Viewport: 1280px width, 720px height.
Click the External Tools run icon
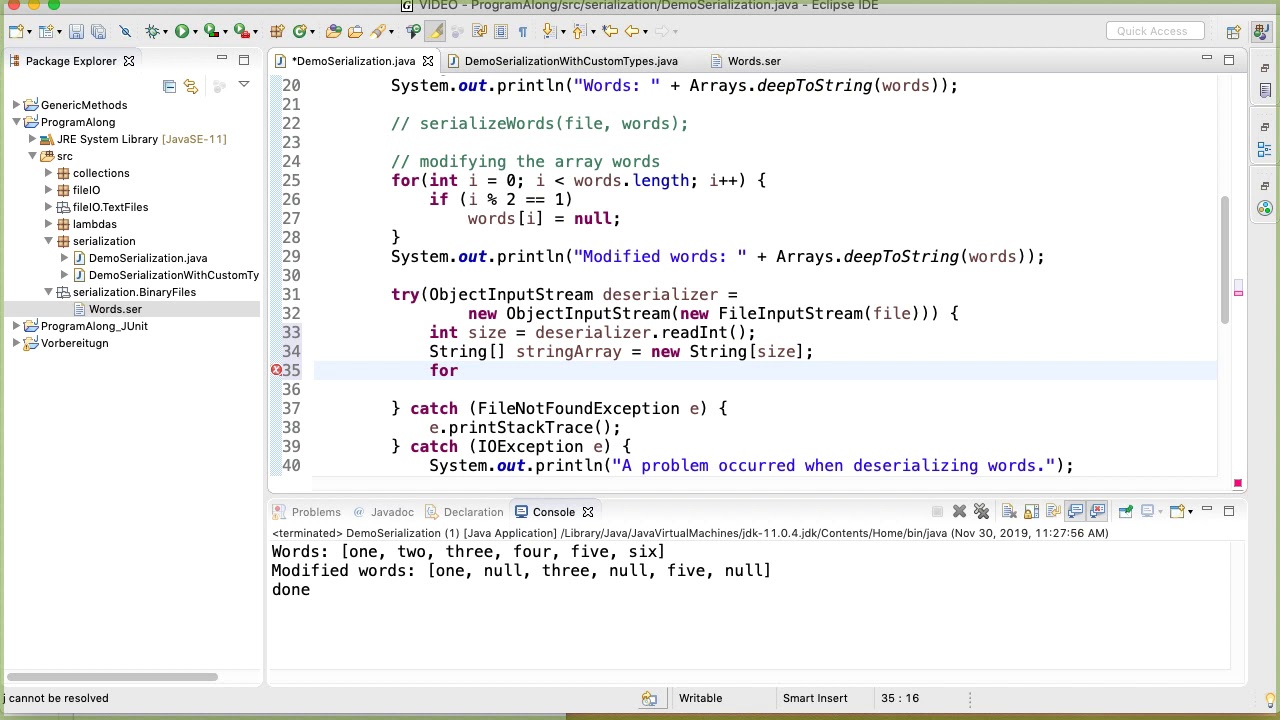pyautogui.click(x=241, y=31)
